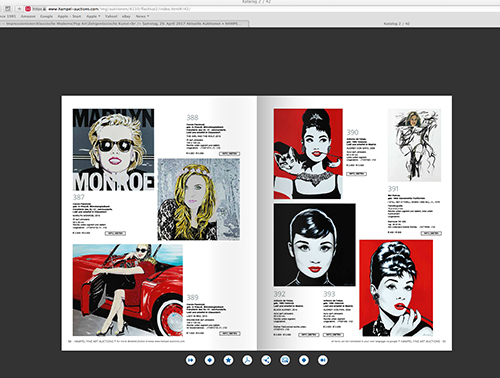The height and width of the screenshot is (378, 500).
Task: Click the share icon in viewer toolbar
Action: tap(266, 360)
